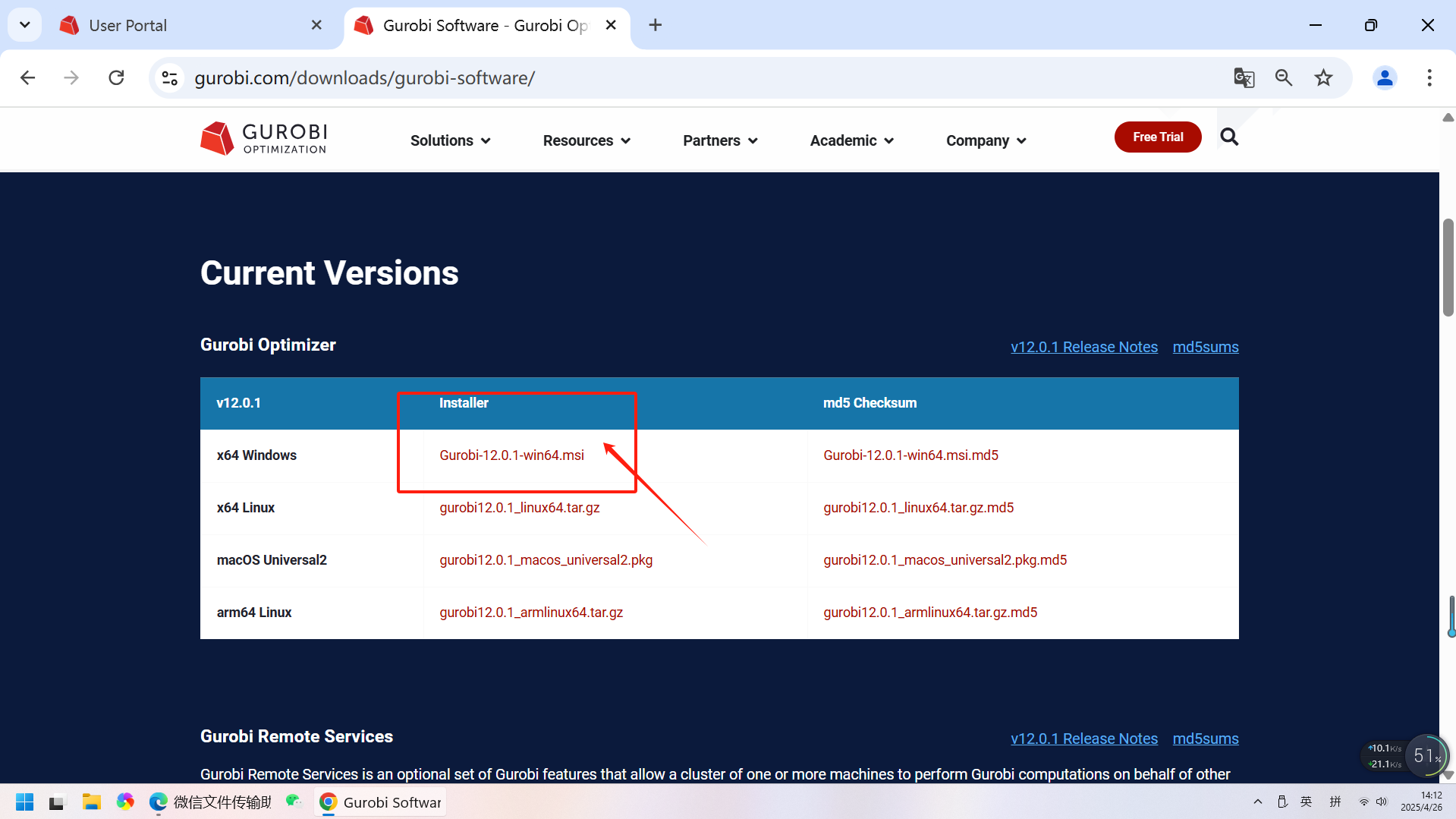Open md5sums link for Remote Services
This screenshot has height=819, width=1456.
(x=1206, y=739)
